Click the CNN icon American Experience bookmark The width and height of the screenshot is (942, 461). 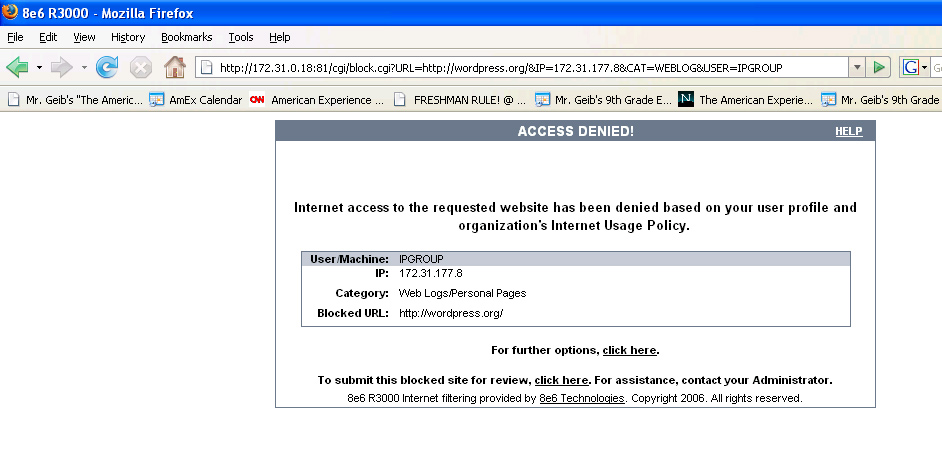click(317, 100)
